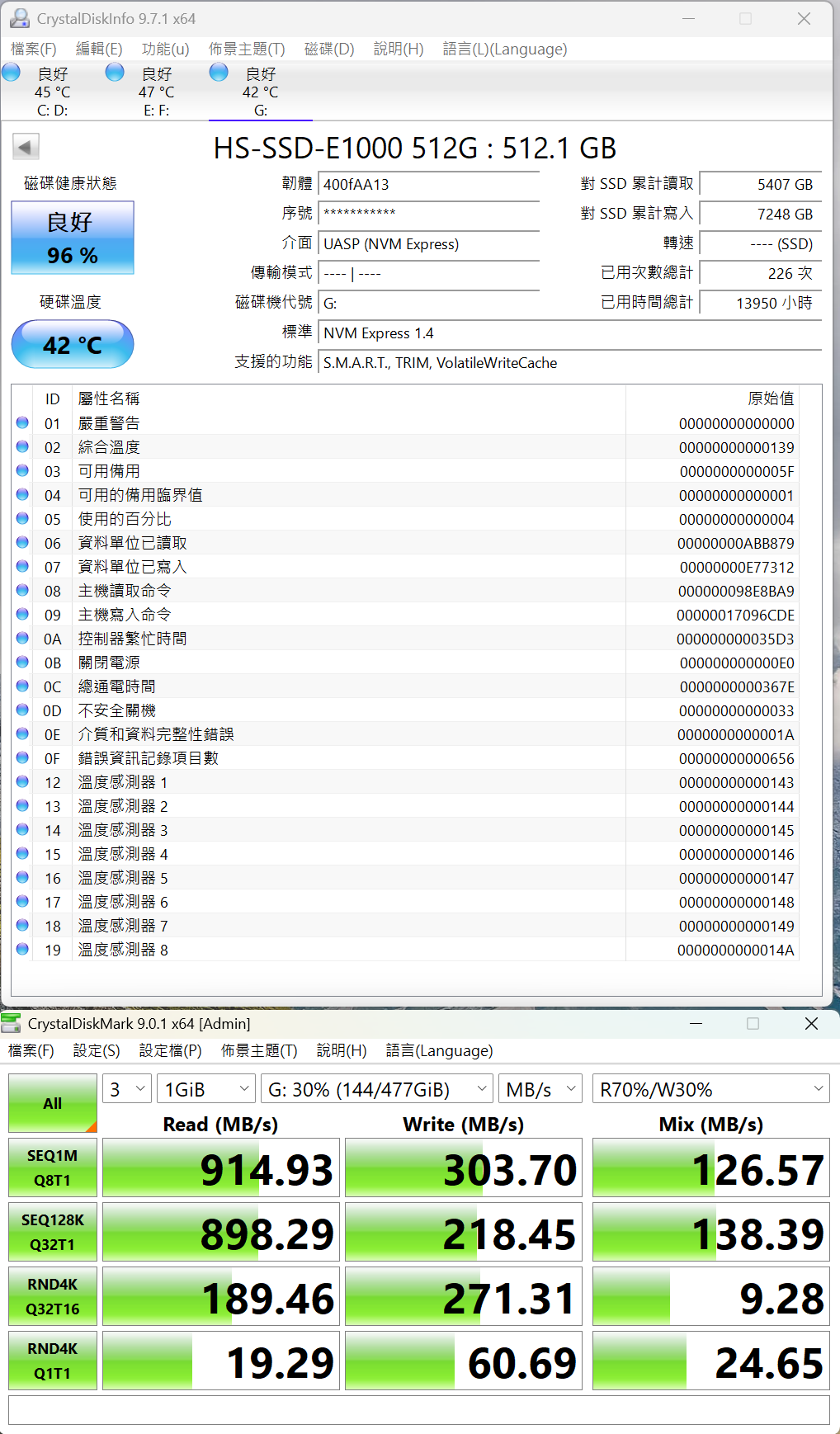Click status orb for attribute 02 綜合溫度
The width and height of the screenshot is (840, 1434).
(22, 447)
